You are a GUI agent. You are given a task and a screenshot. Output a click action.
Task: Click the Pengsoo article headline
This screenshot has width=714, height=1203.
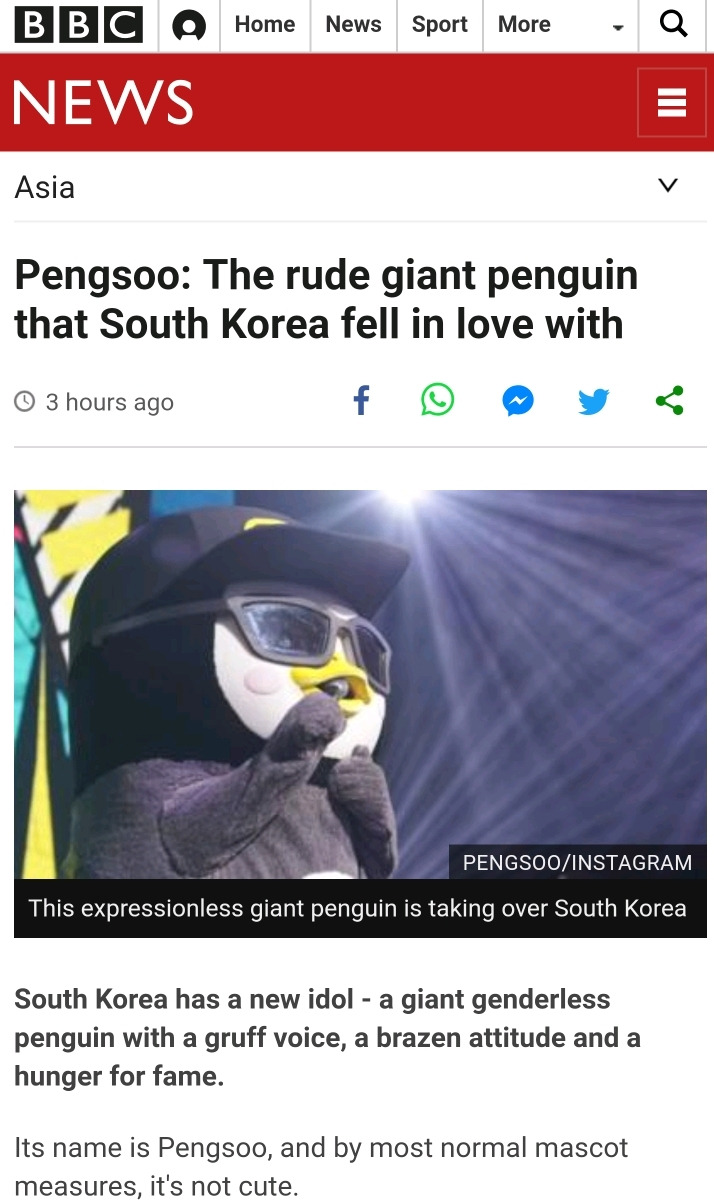click(326, 299)
